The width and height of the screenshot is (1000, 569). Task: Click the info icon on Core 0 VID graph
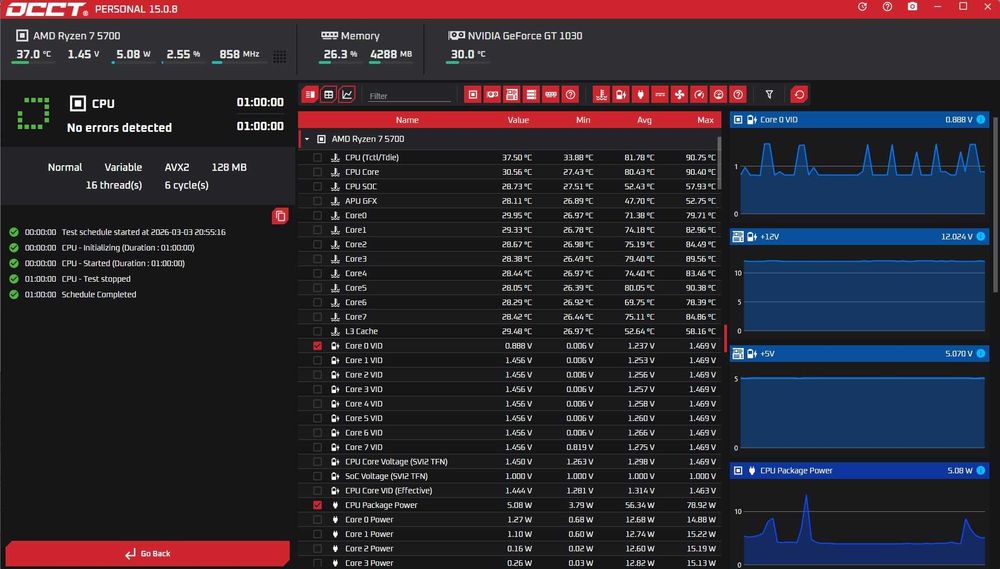click(x=980, y=119)
